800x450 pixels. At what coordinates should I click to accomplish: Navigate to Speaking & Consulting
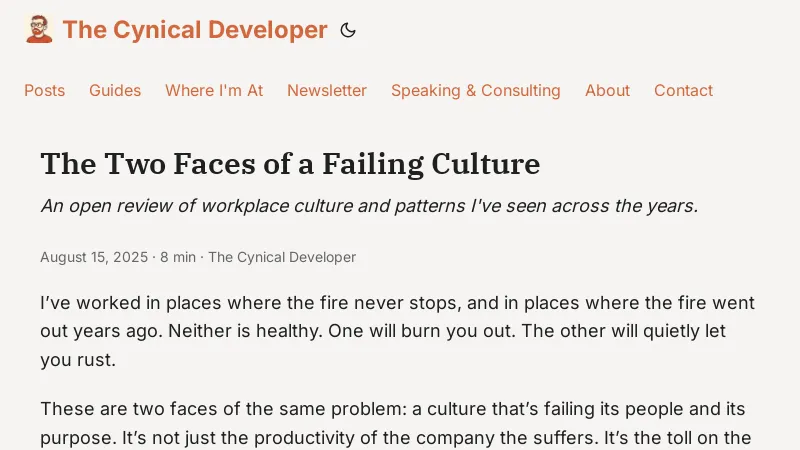pyautogui.click(x=476, y=90)
